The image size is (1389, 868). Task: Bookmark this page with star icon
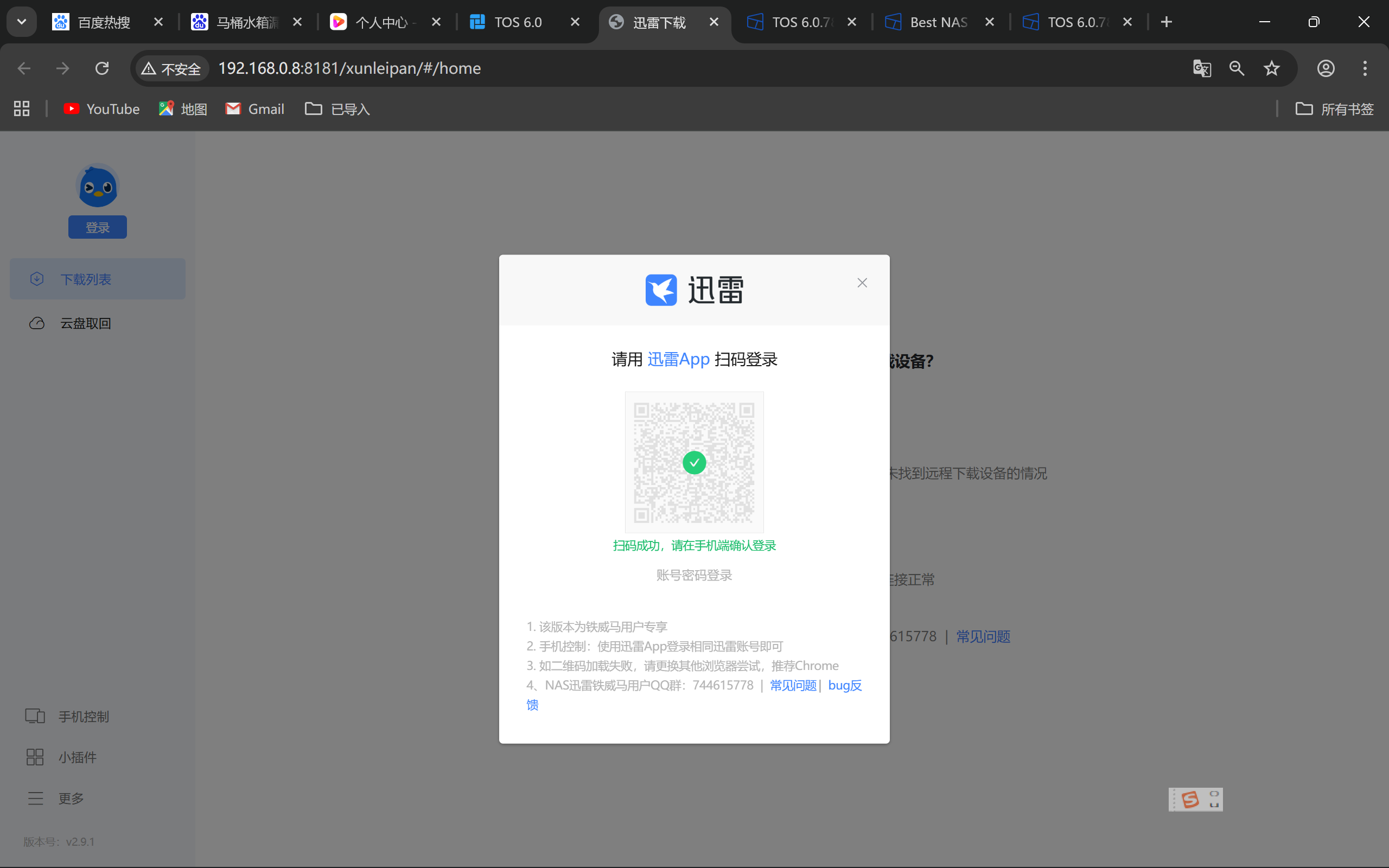(1271, 68)
